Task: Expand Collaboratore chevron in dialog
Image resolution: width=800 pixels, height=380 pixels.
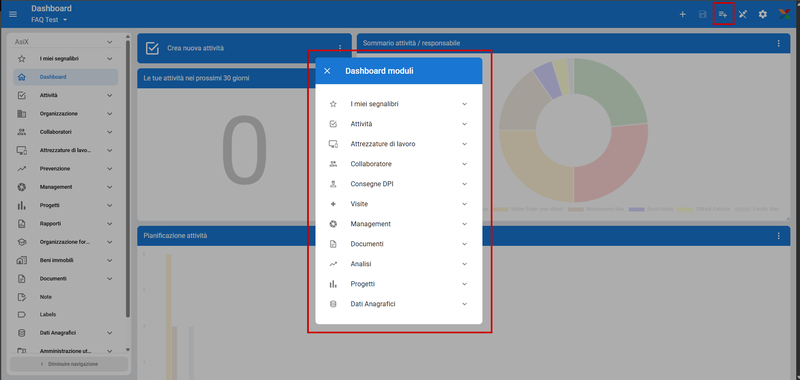Action: 464,164
